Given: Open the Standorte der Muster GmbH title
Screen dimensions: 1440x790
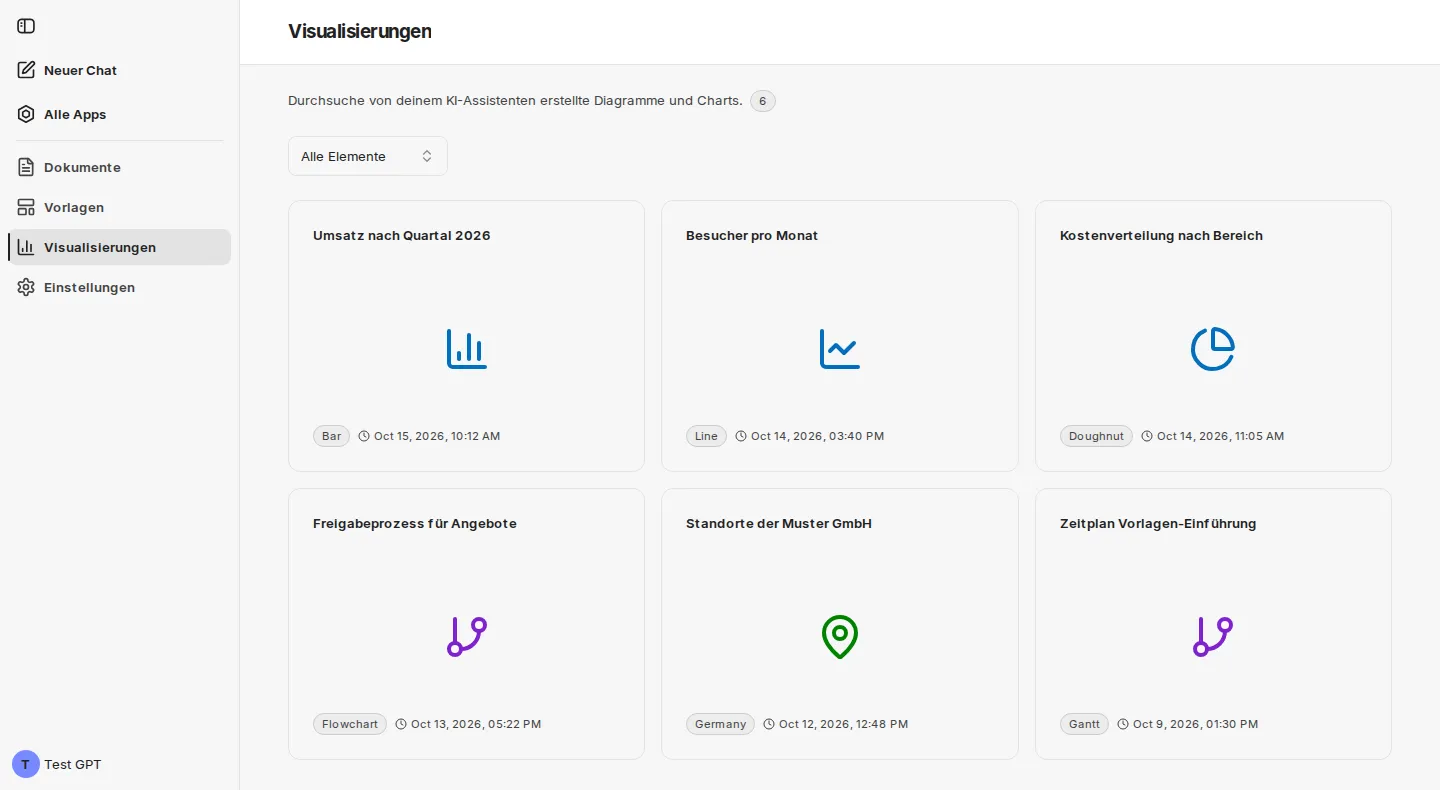Looking at the screenshot, I should 779,524.
